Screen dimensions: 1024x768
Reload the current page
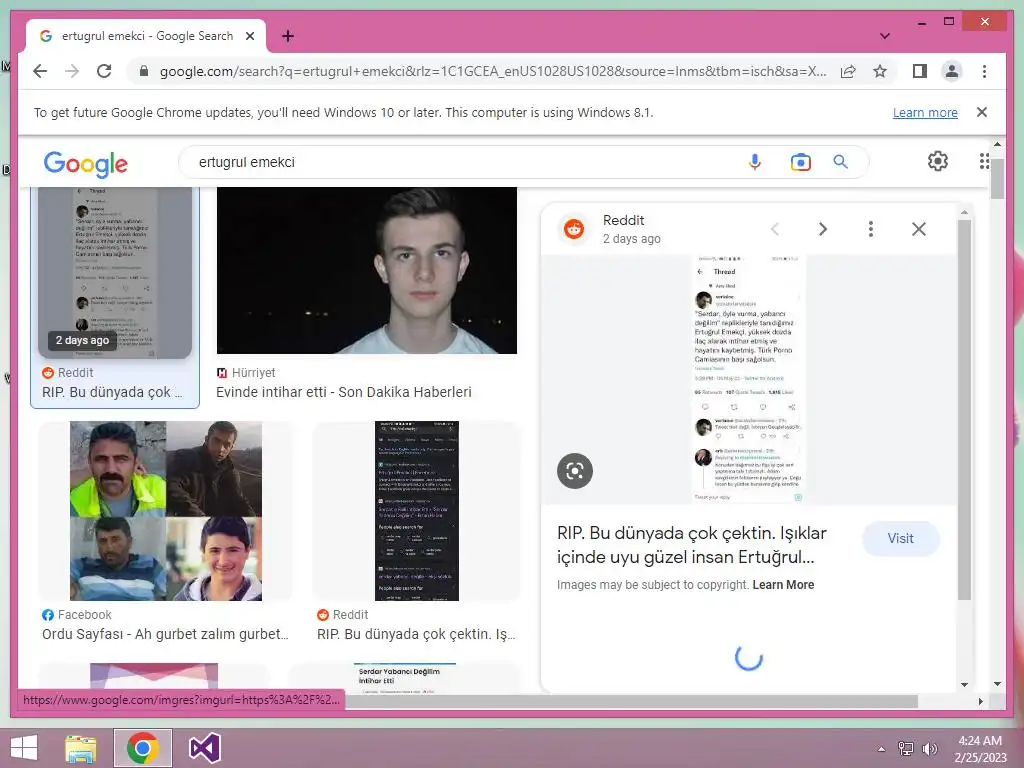[x=104, y=71]
